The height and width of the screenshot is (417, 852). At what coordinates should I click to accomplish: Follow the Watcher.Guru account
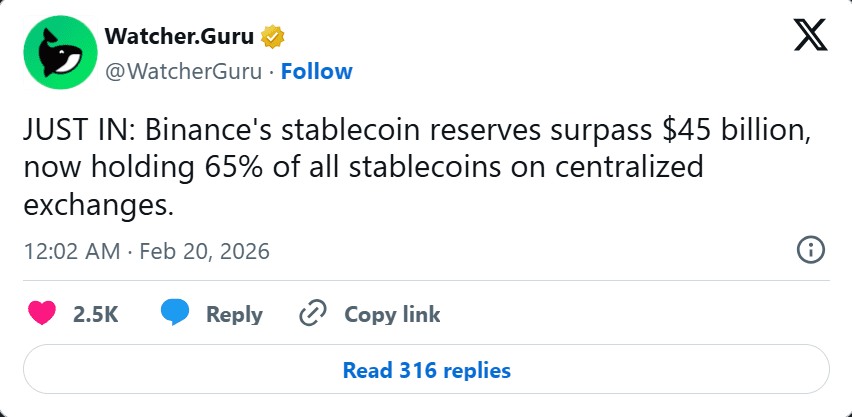click(x=316, y=71)
